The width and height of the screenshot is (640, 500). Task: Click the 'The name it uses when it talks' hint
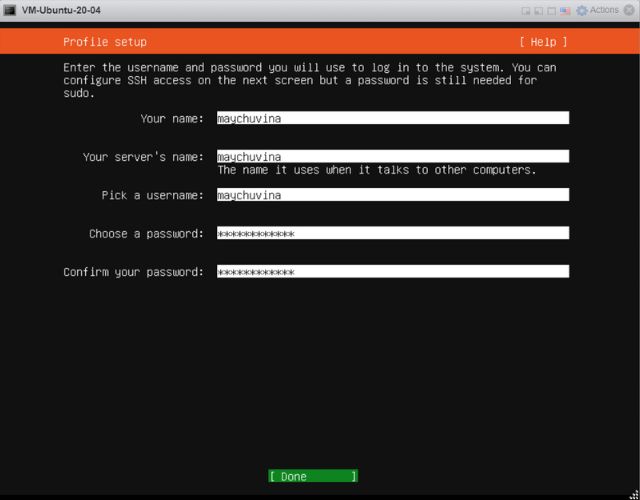(x=377, y=170)
